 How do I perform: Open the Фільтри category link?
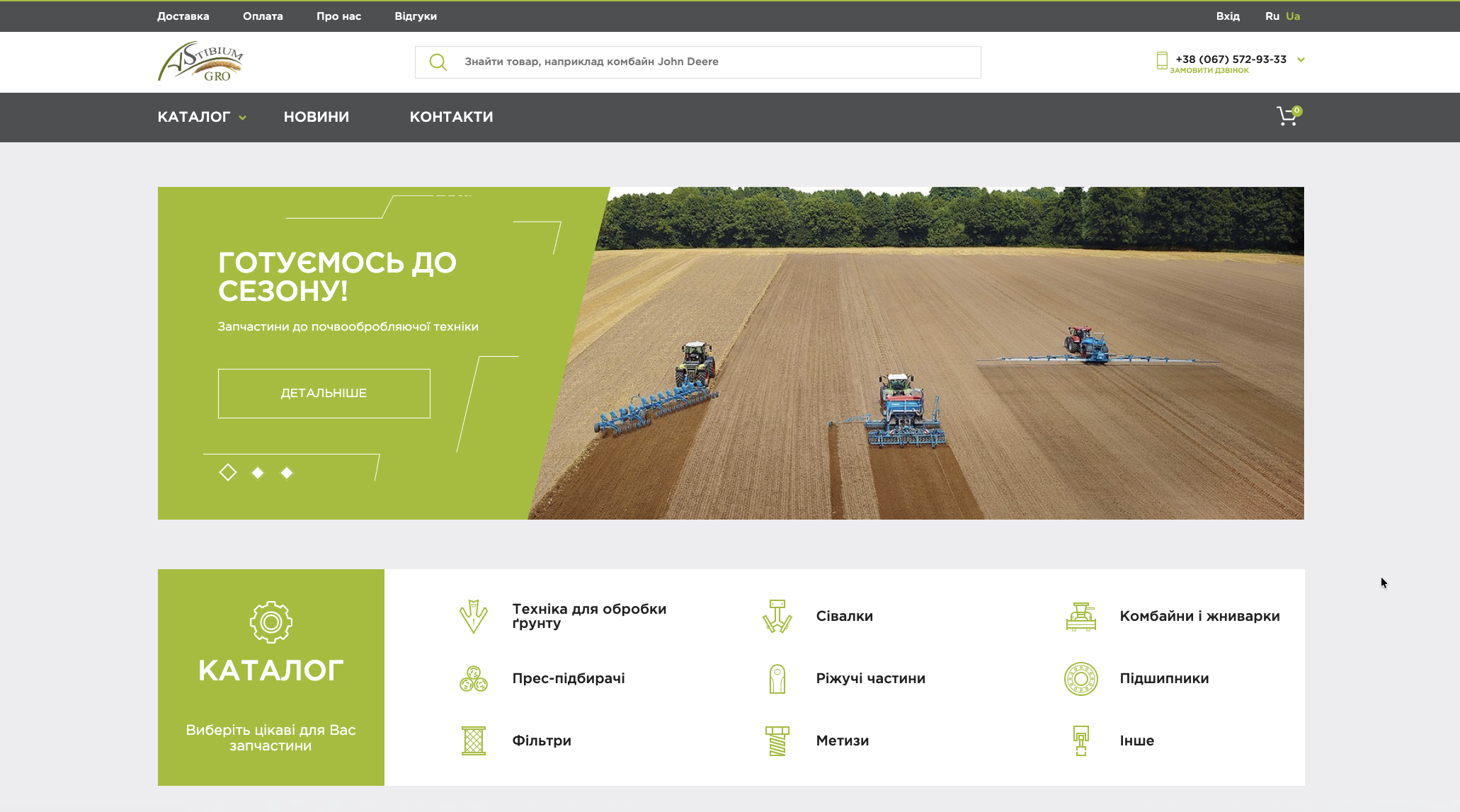(x=542, y=741)
